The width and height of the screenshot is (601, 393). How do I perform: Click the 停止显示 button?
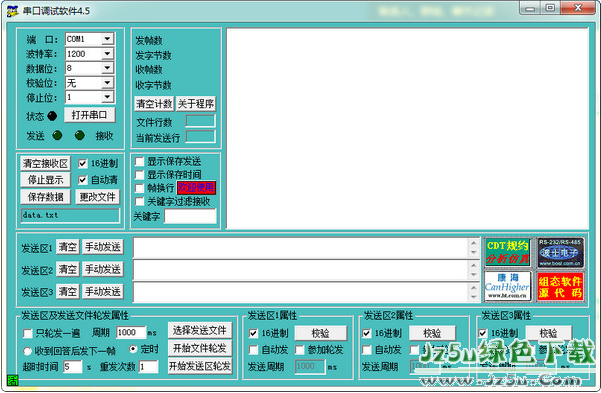point(45,180)
